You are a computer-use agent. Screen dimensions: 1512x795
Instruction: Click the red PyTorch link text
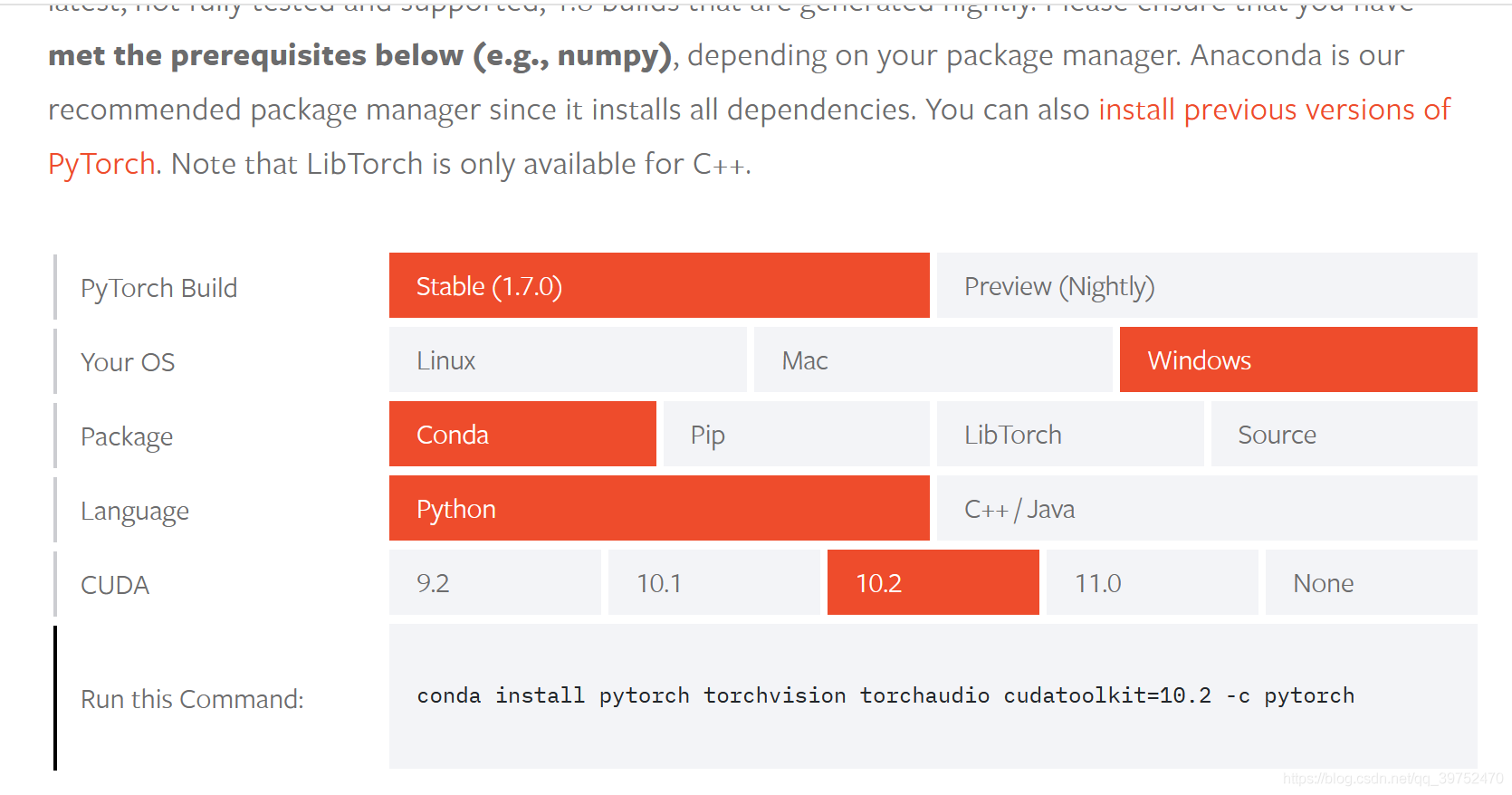pyautogui.click(x=101, y=164)
